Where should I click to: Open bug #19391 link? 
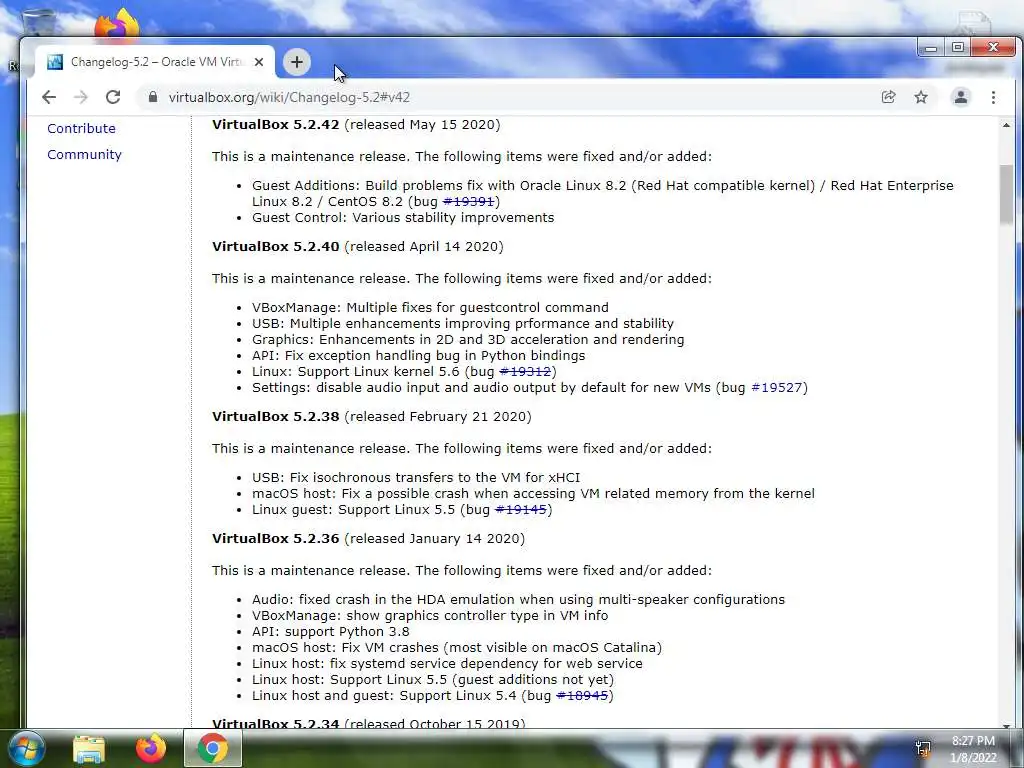click(468, 202)
